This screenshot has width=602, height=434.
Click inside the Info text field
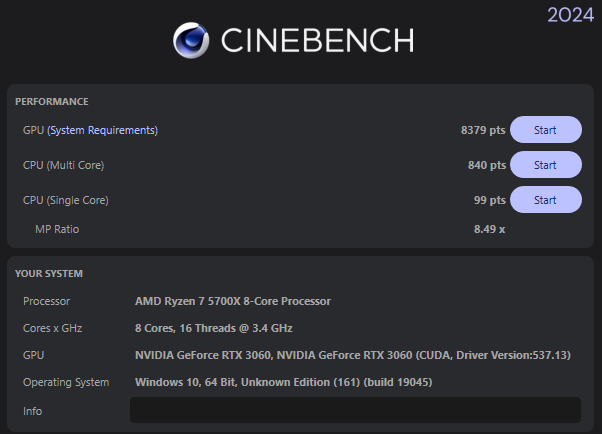point(355,410)
